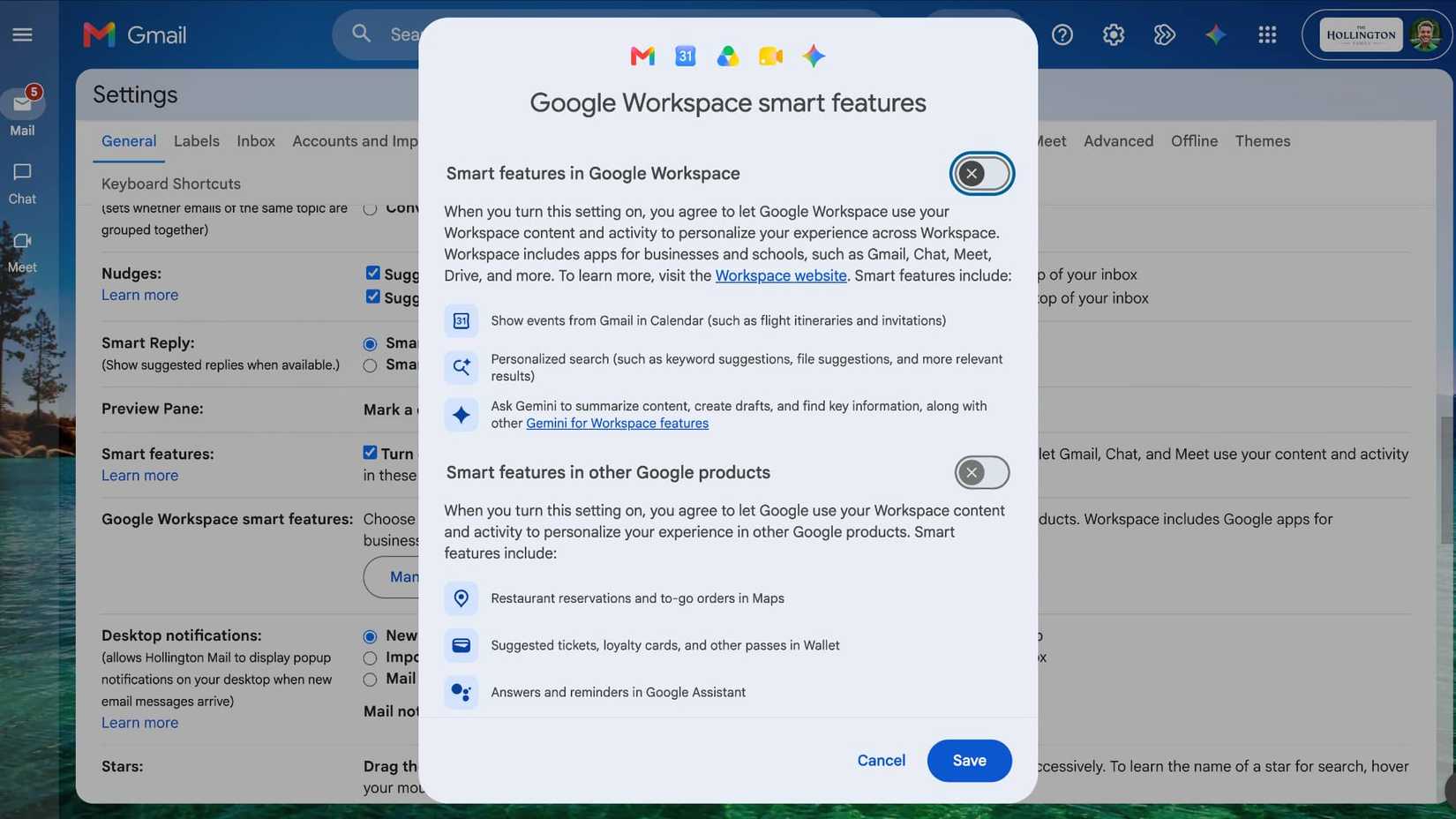1456x819 pixels.
Task: Click the Gmail logo
Action: pyautogui.click(x=134, y=34)
